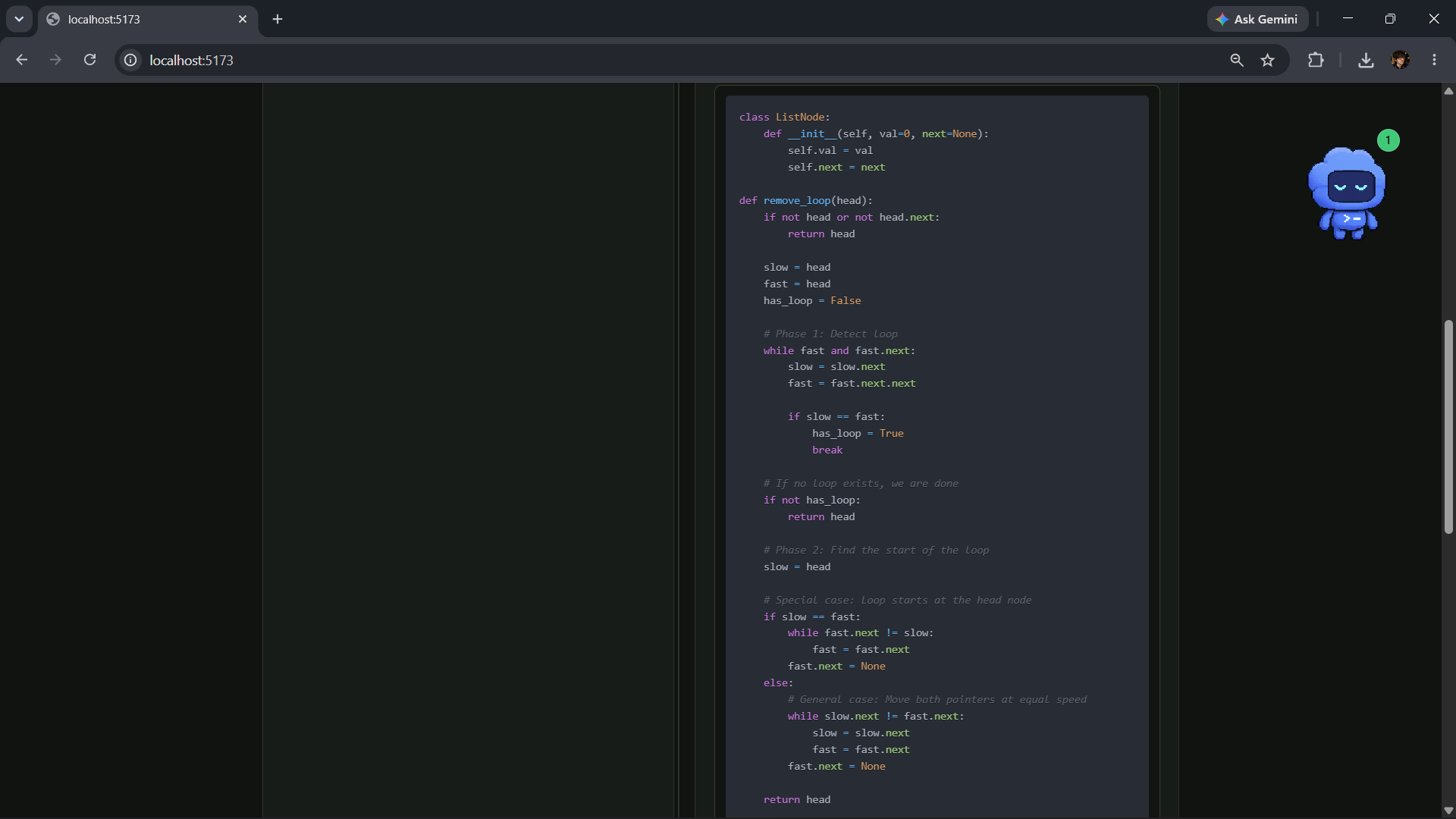The height and width of the screenshot is (819, 1456).
Task: Open the zoom magnifier icon in address bar
Action: point(1237,60)
